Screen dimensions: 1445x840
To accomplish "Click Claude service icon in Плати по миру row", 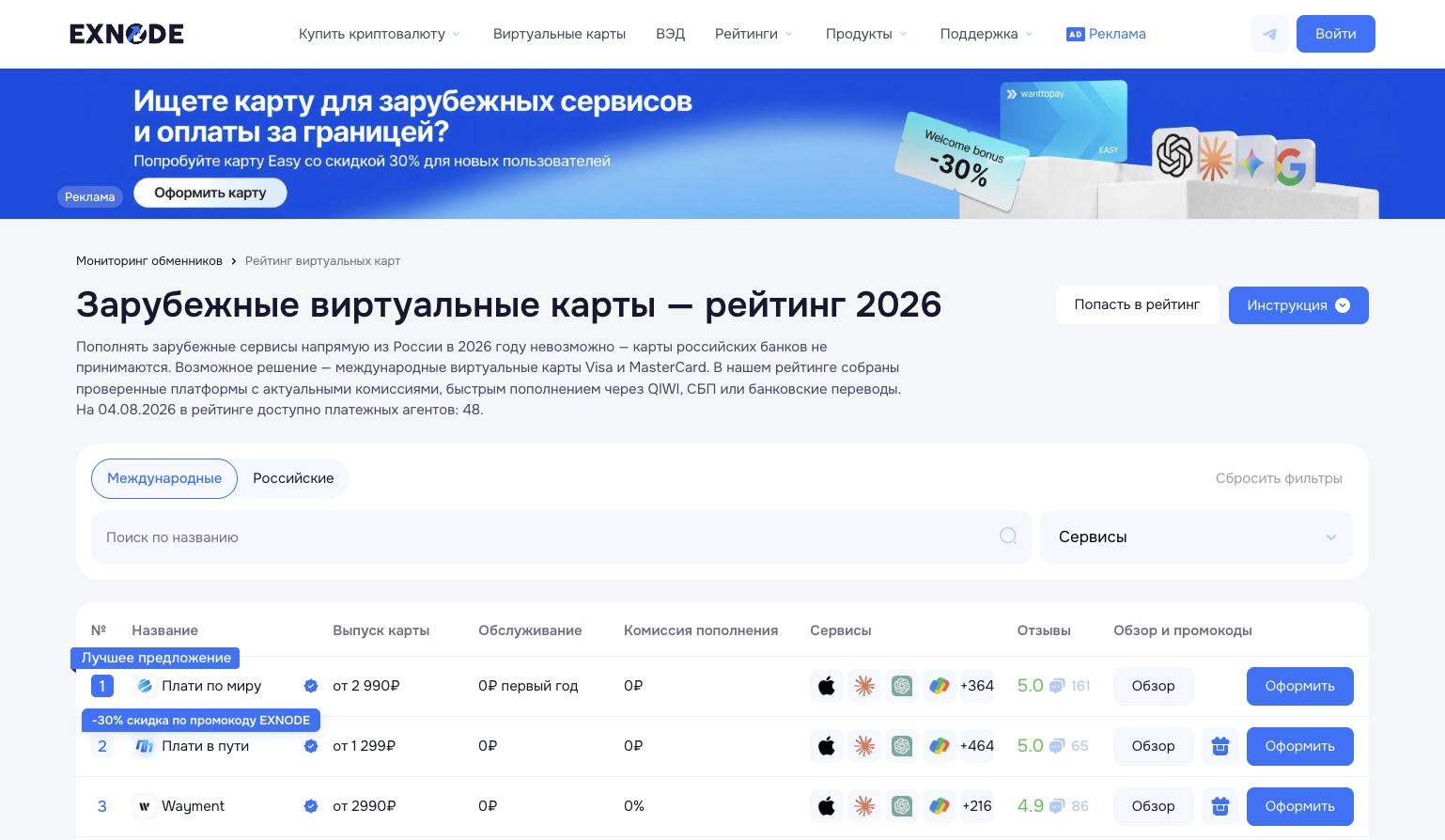I will tap(864, 686).
